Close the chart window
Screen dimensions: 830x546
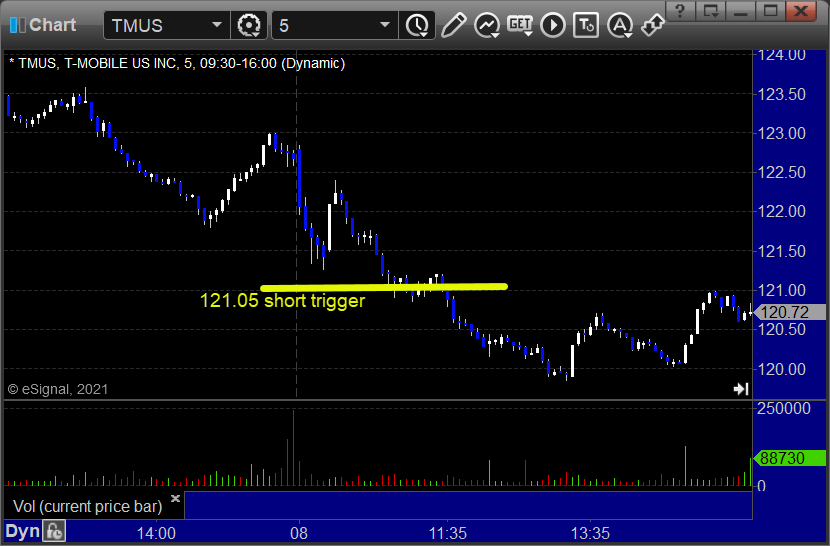(x=801, y=11)
